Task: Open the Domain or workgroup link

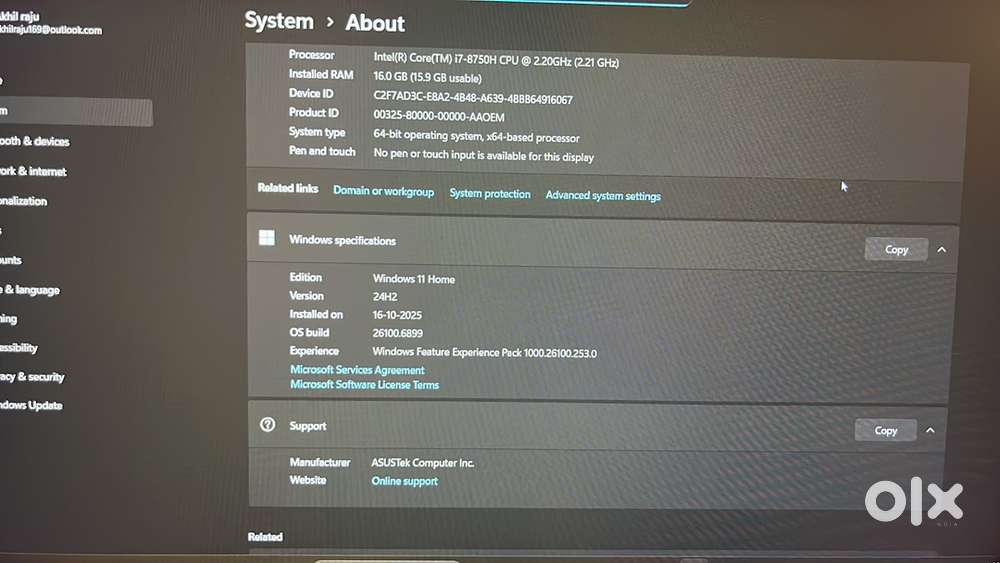Action: [x=383, y=191]
